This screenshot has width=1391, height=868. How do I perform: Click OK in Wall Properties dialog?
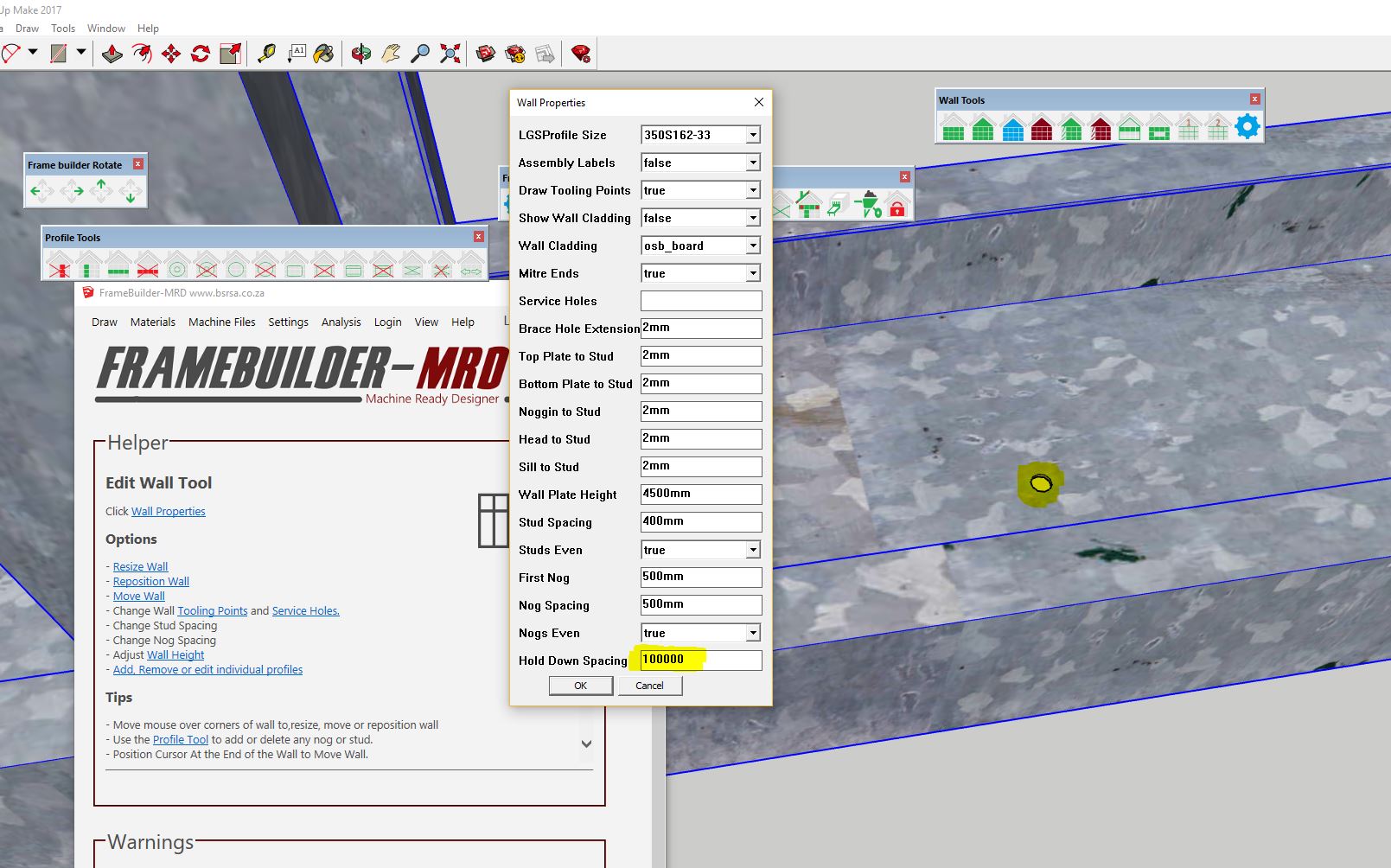click(581, 686)
